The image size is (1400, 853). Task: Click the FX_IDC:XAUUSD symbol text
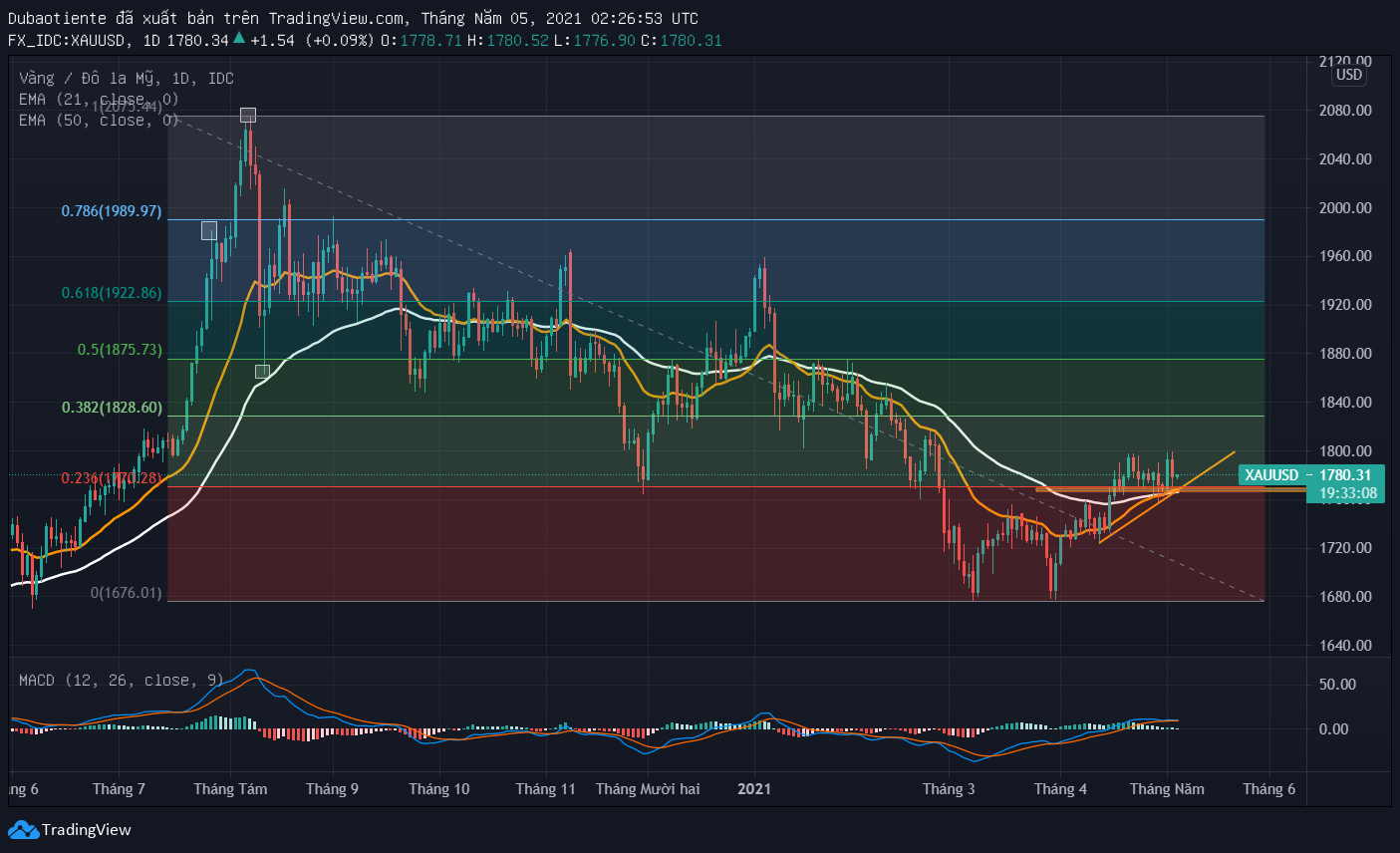coord(70,40)
